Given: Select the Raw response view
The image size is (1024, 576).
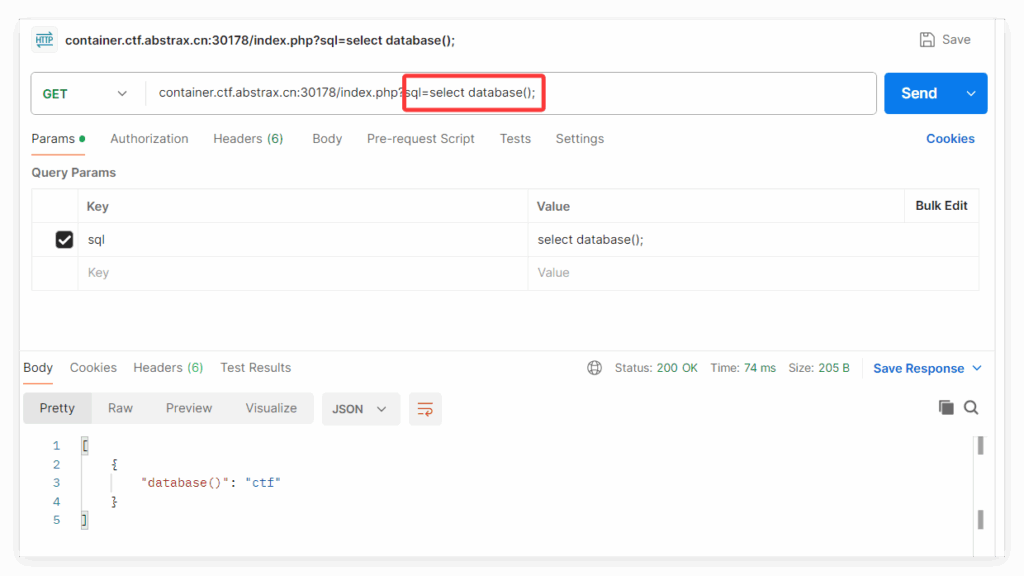Looking at the screenshot, I should click(120, 408).
